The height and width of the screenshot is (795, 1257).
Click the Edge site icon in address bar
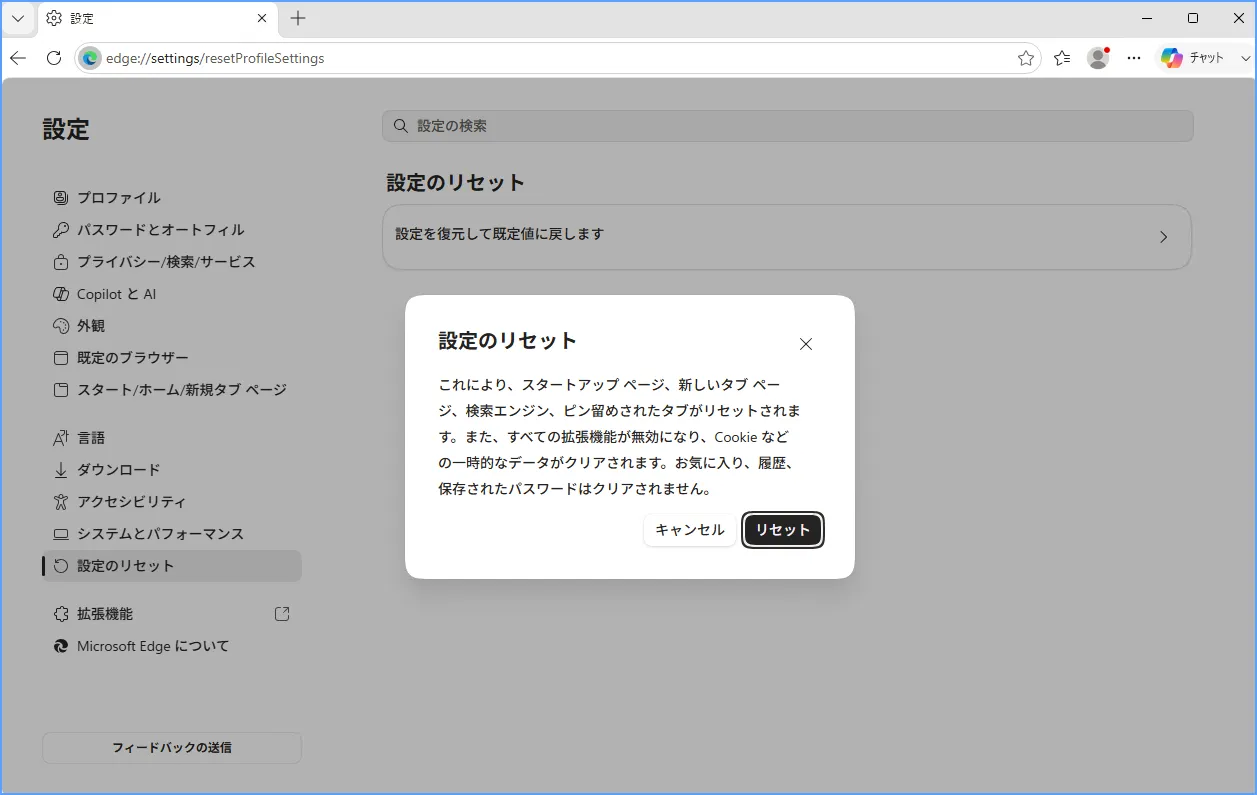(90, 58)
